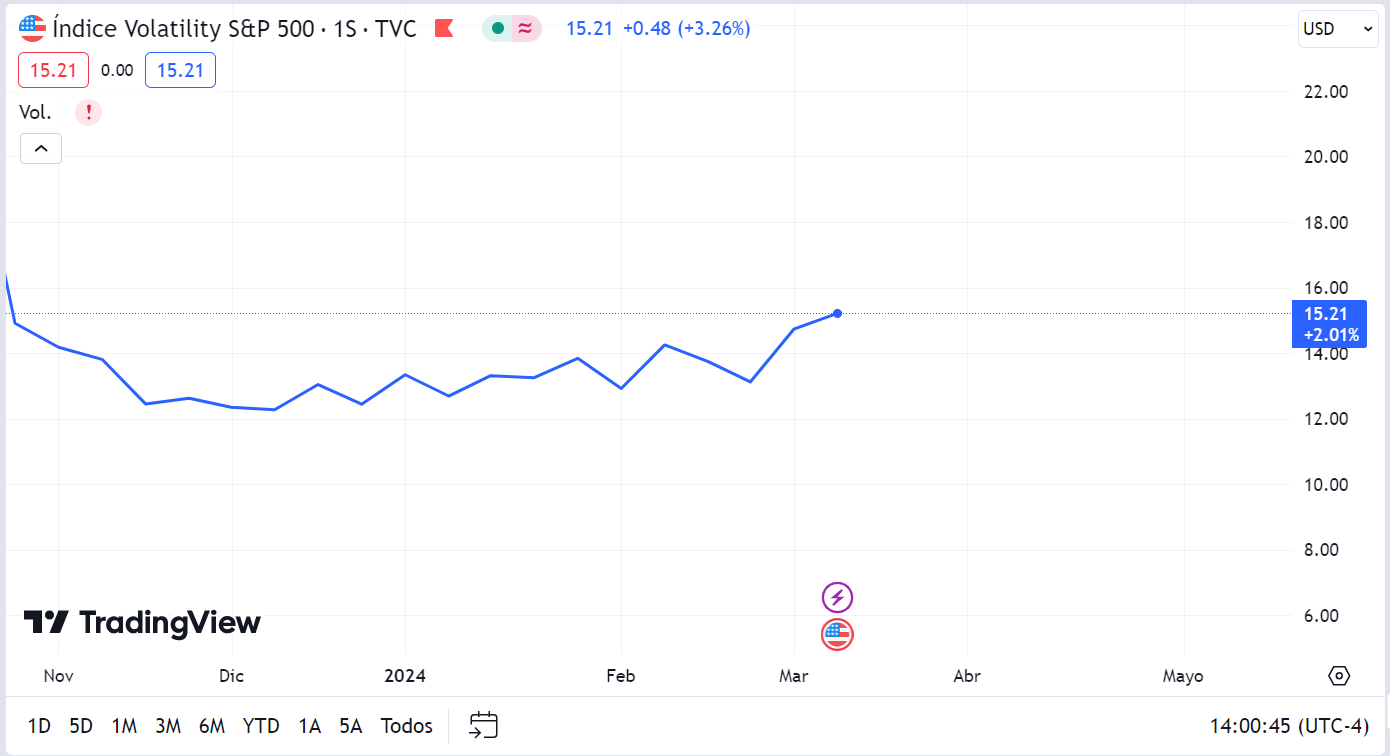Click the red flag marker icon

click(x=444, y=28)
